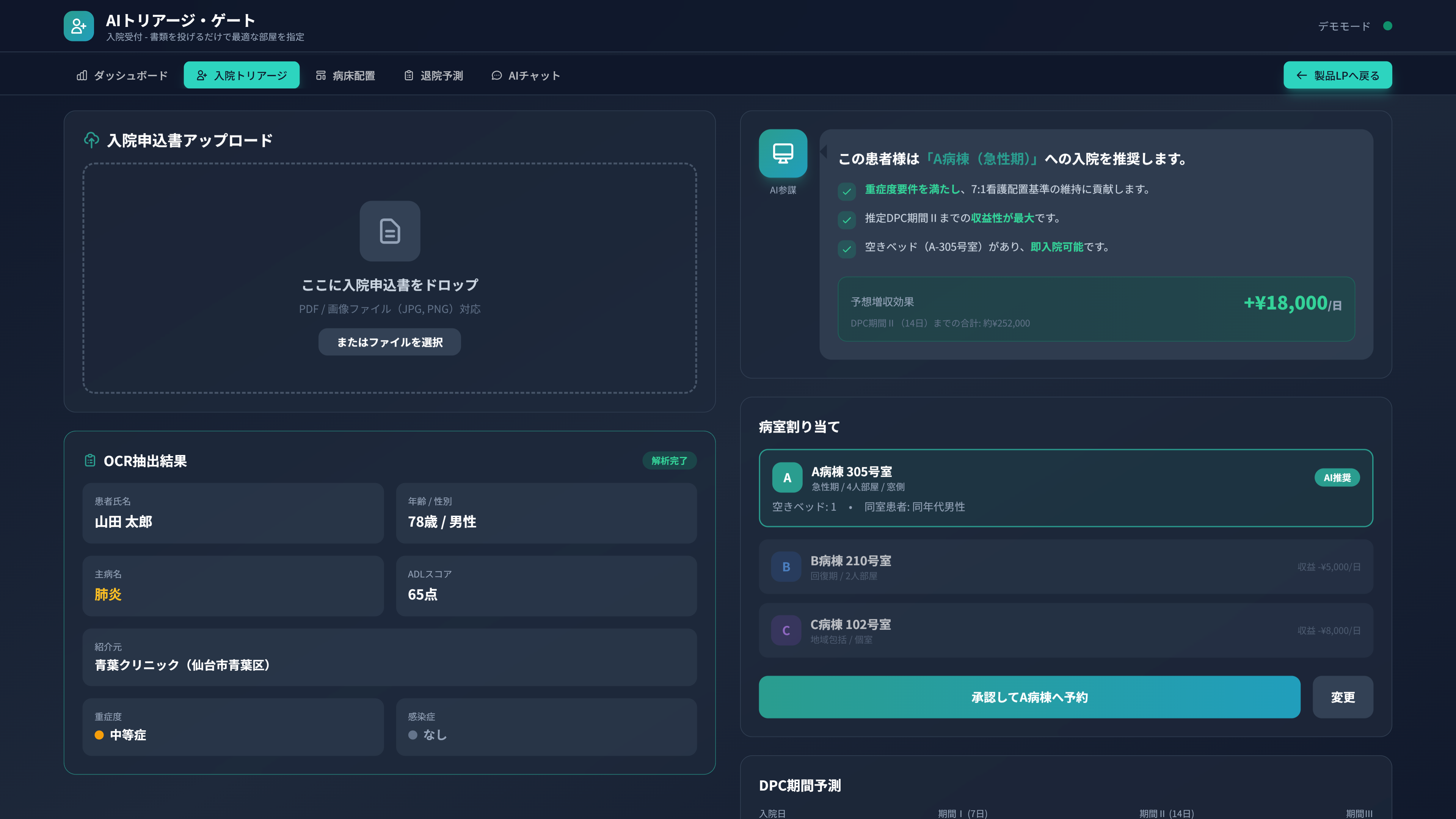
Task: Toggle the checkmark beside 推定DPC期間Ⅱ item
Action: tap(846, 220)
